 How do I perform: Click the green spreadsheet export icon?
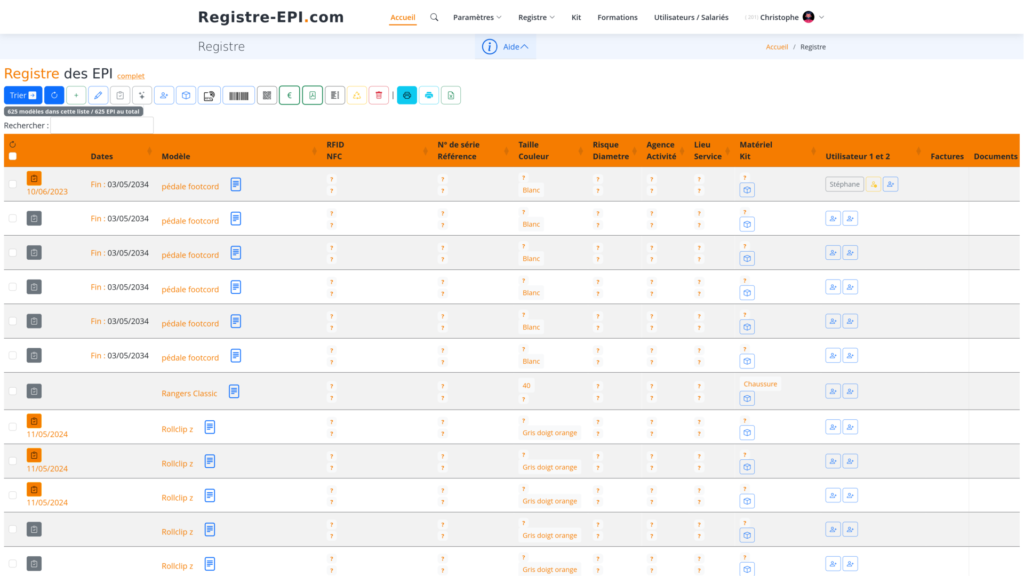(451, 95)
